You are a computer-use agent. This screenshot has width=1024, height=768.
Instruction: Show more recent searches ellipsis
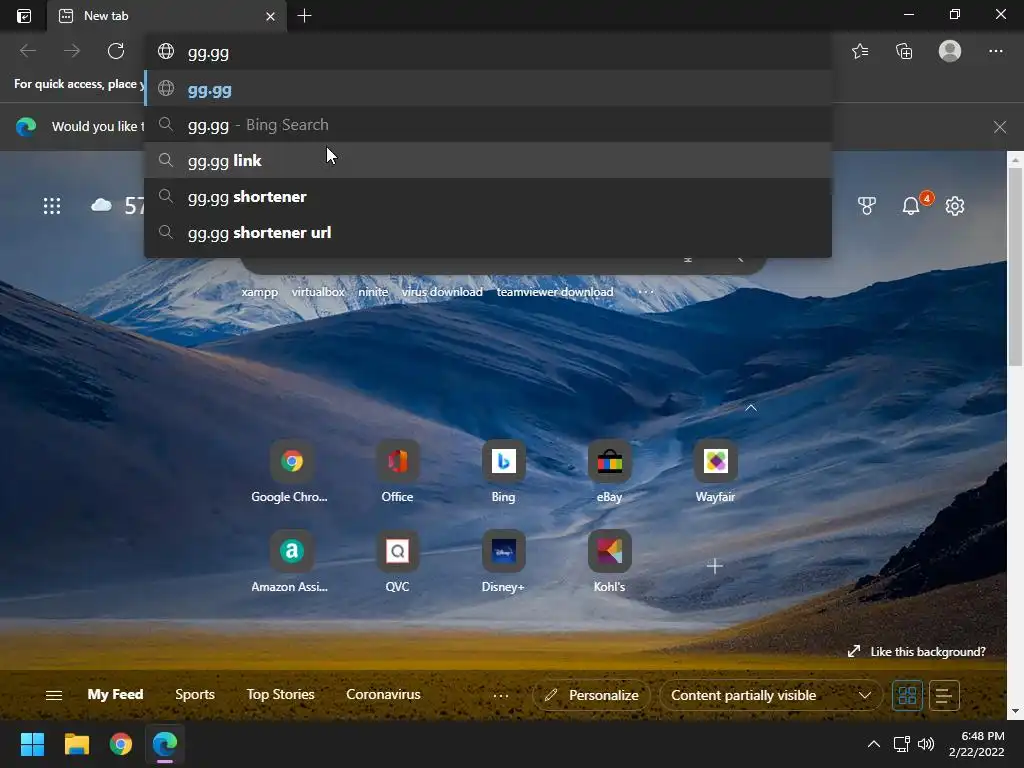coord(645,292)
